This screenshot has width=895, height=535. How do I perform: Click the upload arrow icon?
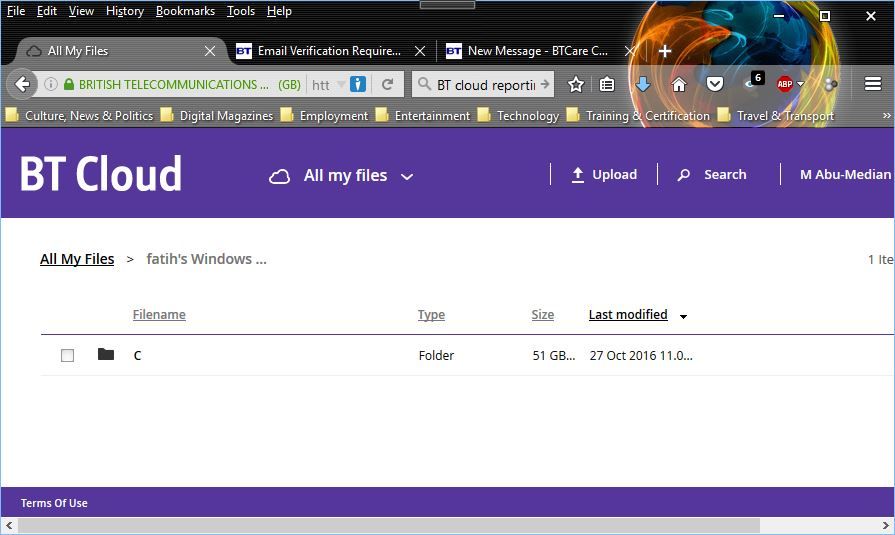578,175
